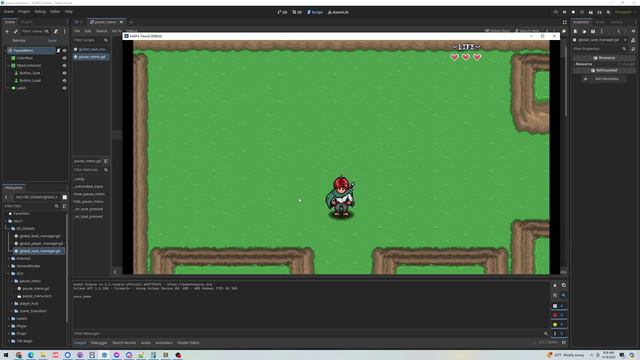This screenshot has width=640, height=360.
Task: Toggle visibility of PauseMenu node
Action: 64,51
